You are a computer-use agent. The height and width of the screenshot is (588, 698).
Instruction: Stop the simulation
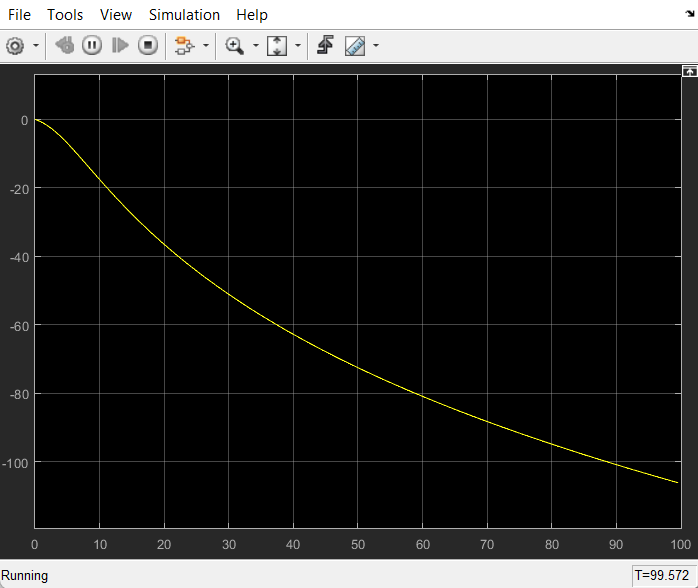(x=148, y=45)
